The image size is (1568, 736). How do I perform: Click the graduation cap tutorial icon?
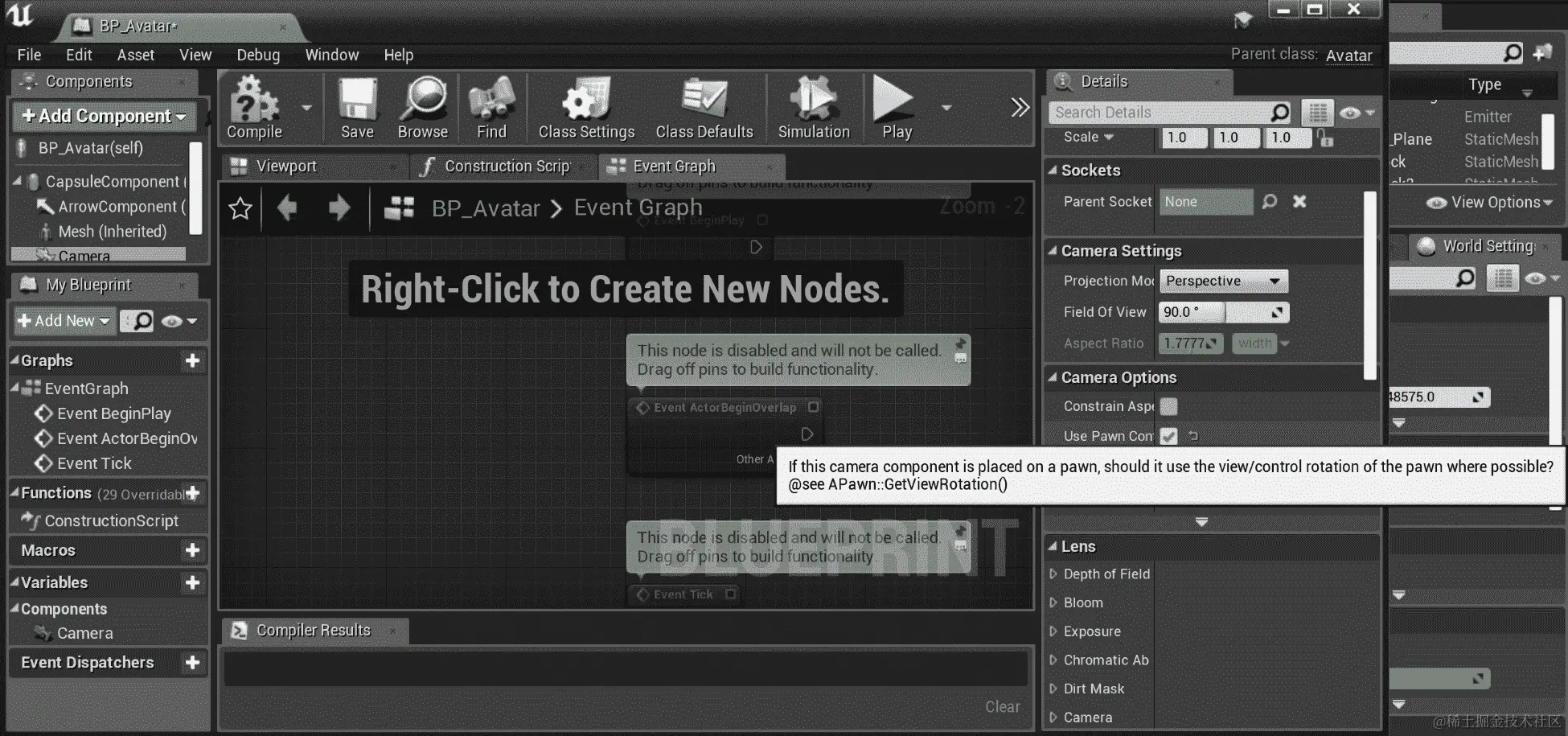pos(1243,19)
